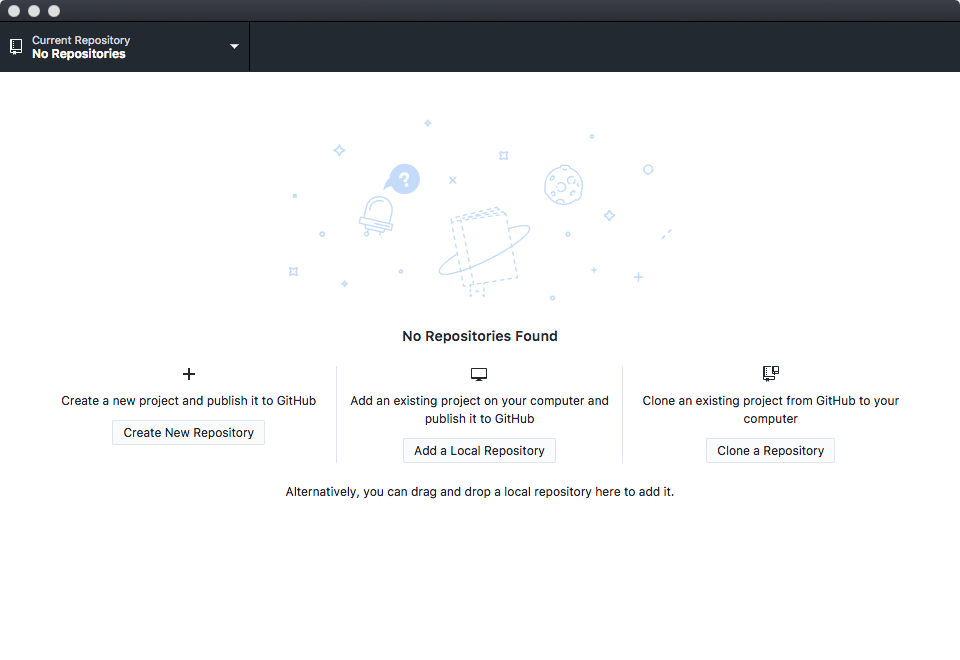Click the Add a Local Repository button

[x=479, y=451]
